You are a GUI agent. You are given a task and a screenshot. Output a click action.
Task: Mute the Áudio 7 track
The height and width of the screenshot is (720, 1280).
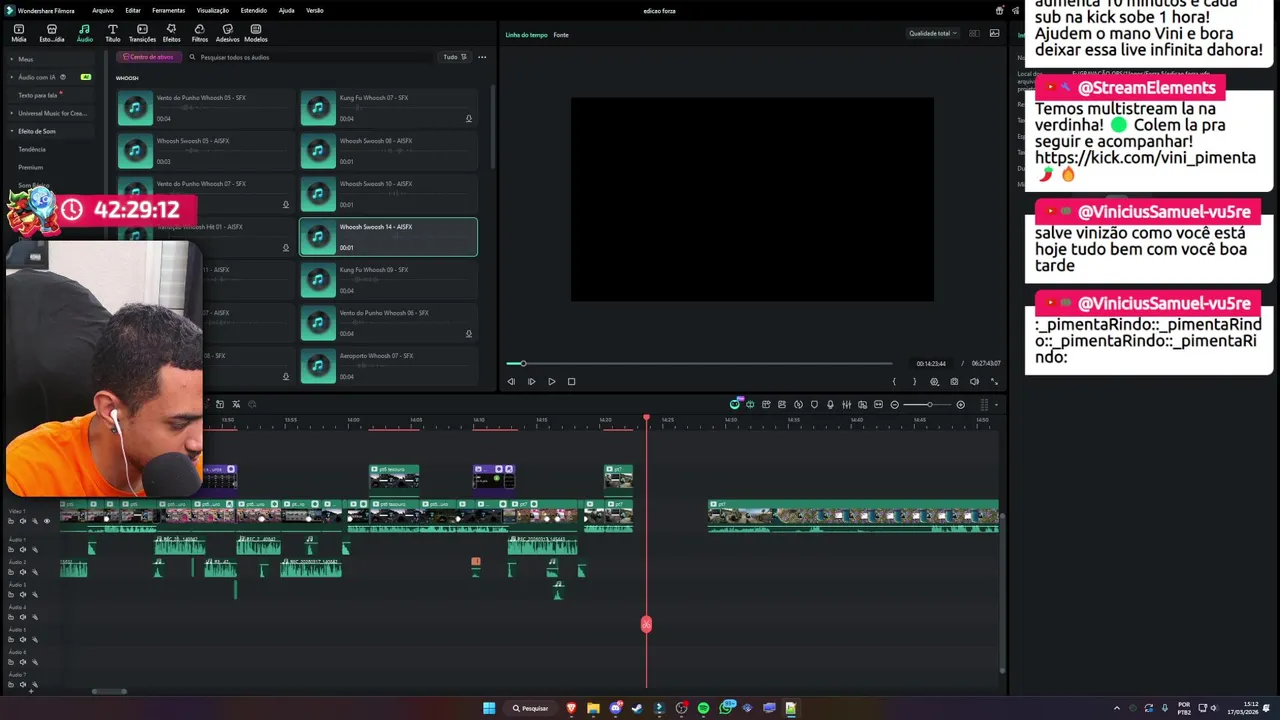pyautogui.click(x=23, y=684)
